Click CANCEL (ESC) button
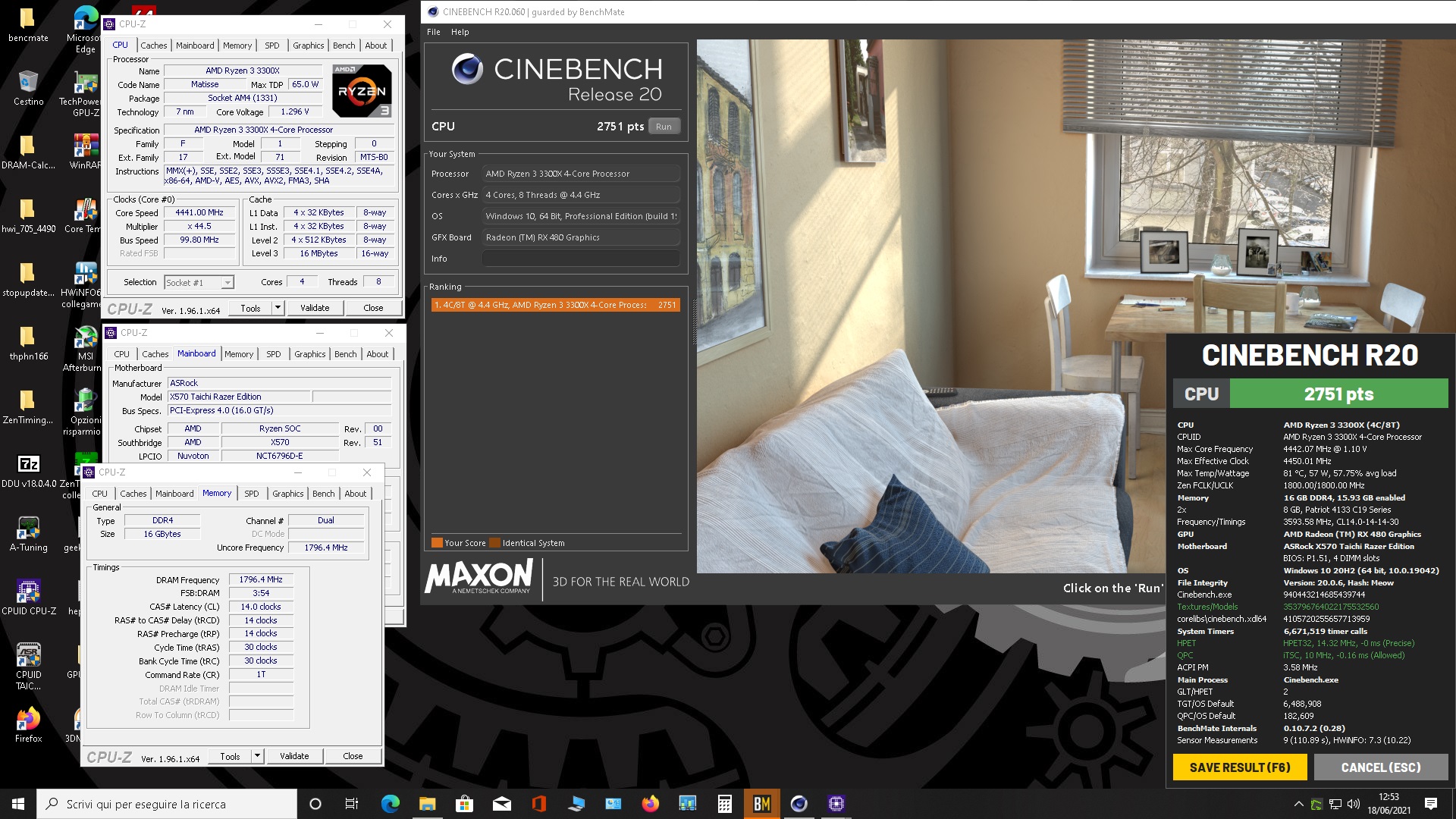The height and width of the screenshot is (819, 1456). tap(1381, 767)
